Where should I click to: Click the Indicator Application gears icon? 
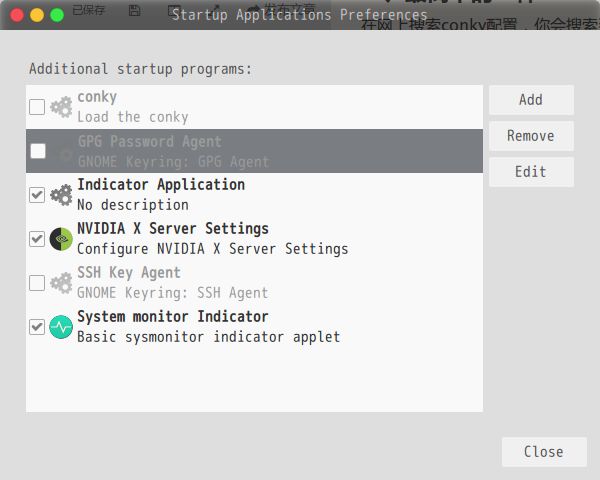tap(61, 195)
